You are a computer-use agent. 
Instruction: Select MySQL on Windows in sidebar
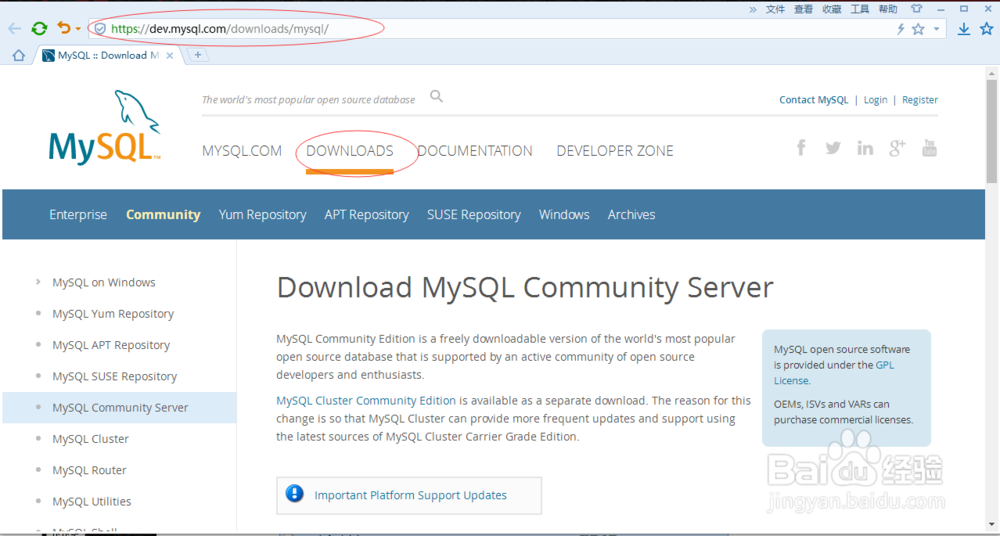pos(104,283)
